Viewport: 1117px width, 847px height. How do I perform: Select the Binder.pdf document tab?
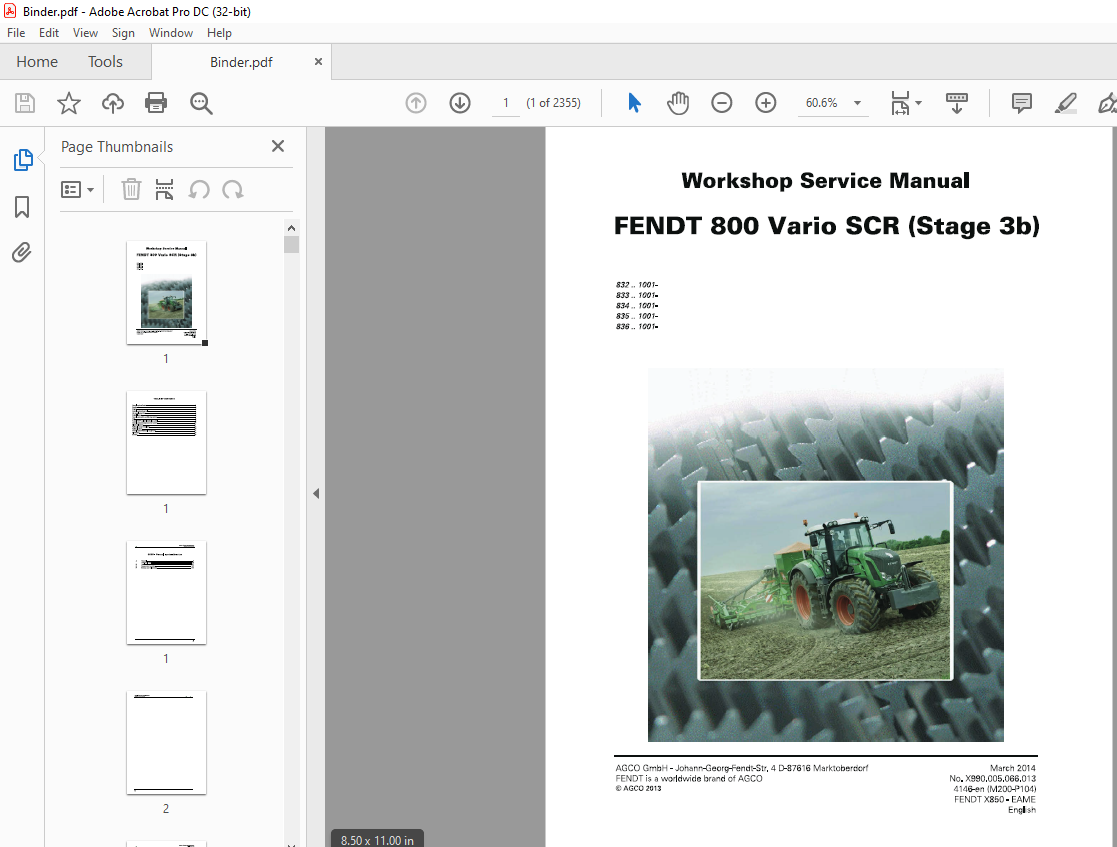point(241,62)
